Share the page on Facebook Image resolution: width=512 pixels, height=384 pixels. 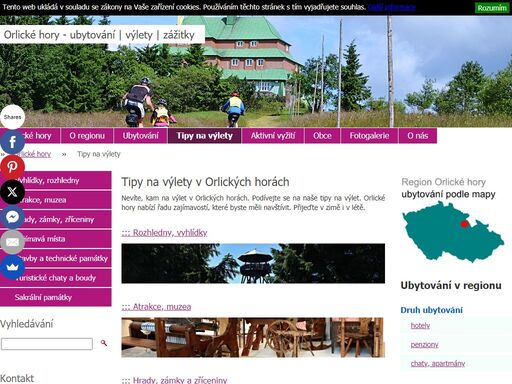coord(12,142)
